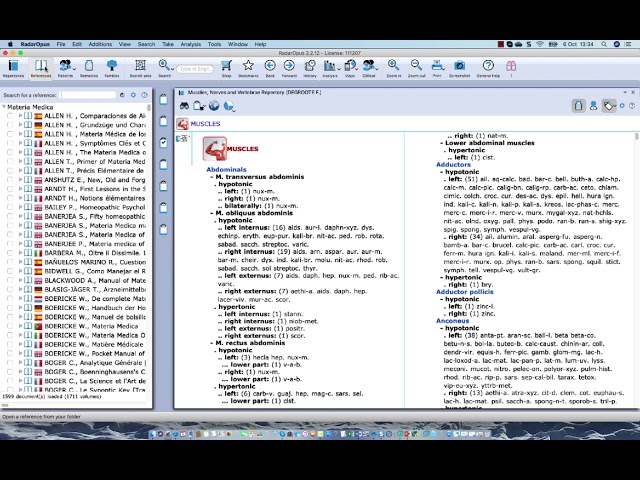
Task: Open the Maps toolbar icon
Action: 350,68
